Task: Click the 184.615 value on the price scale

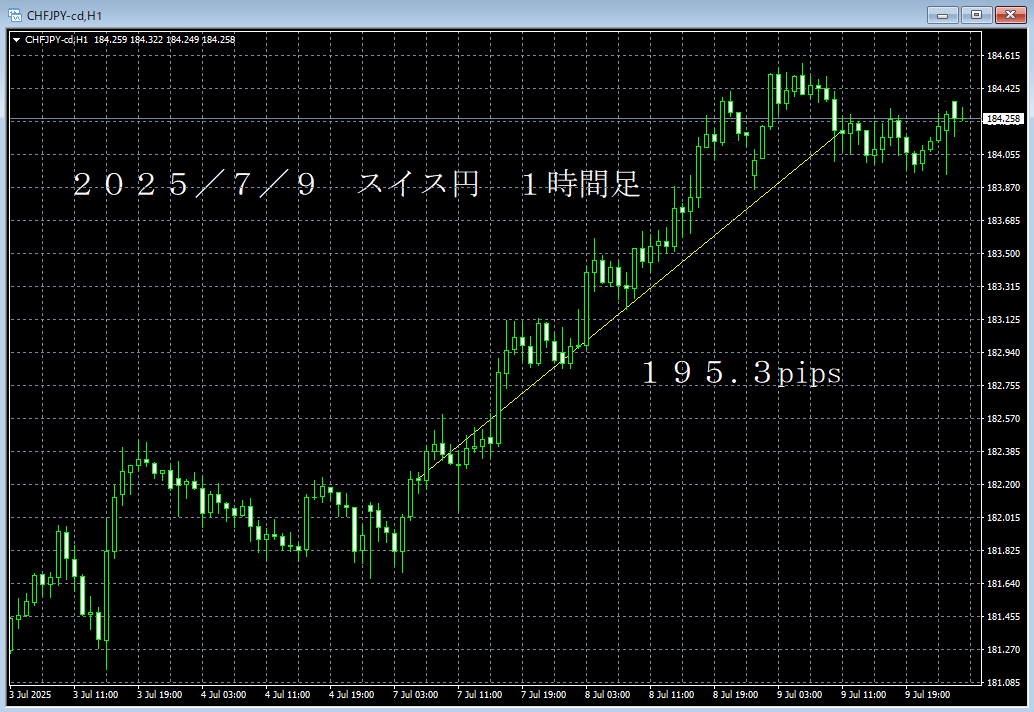Action: click(1003, 57)
